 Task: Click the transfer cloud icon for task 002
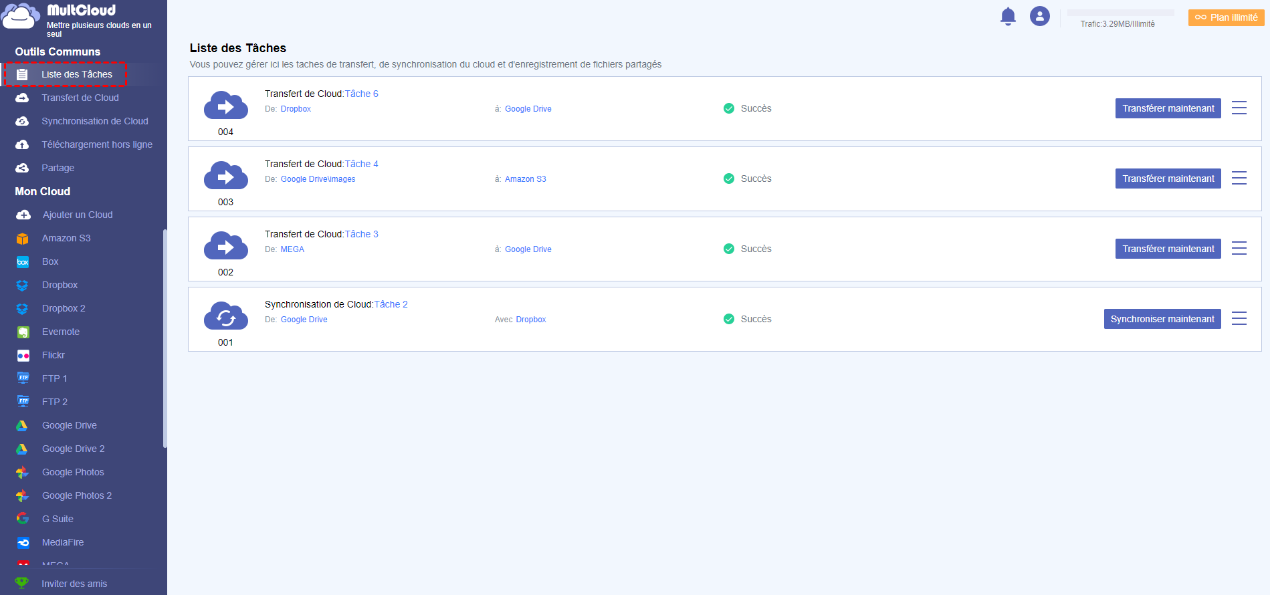pos(226,245)
